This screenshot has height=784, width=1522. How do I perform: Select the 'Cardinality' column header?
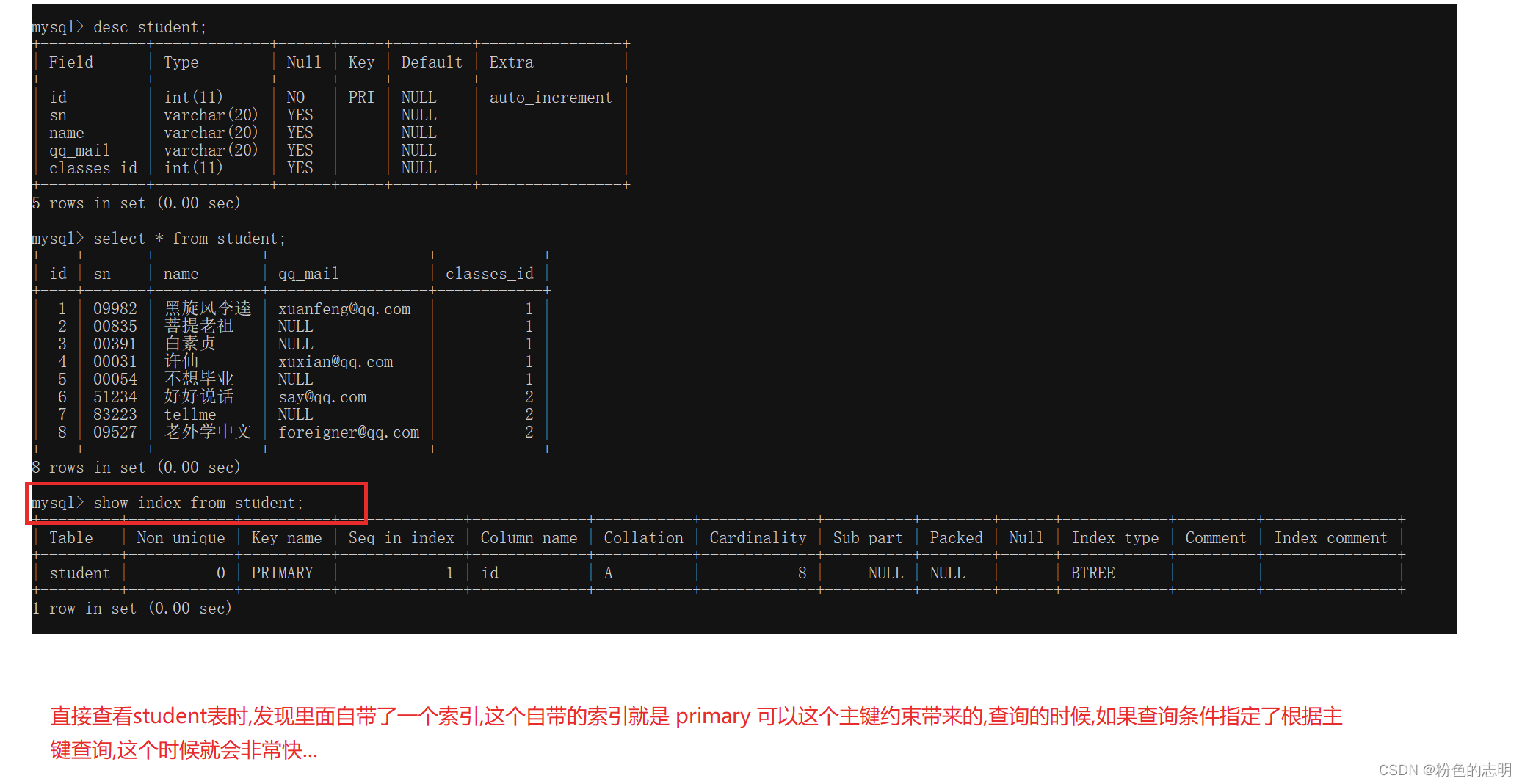(758, 538)
